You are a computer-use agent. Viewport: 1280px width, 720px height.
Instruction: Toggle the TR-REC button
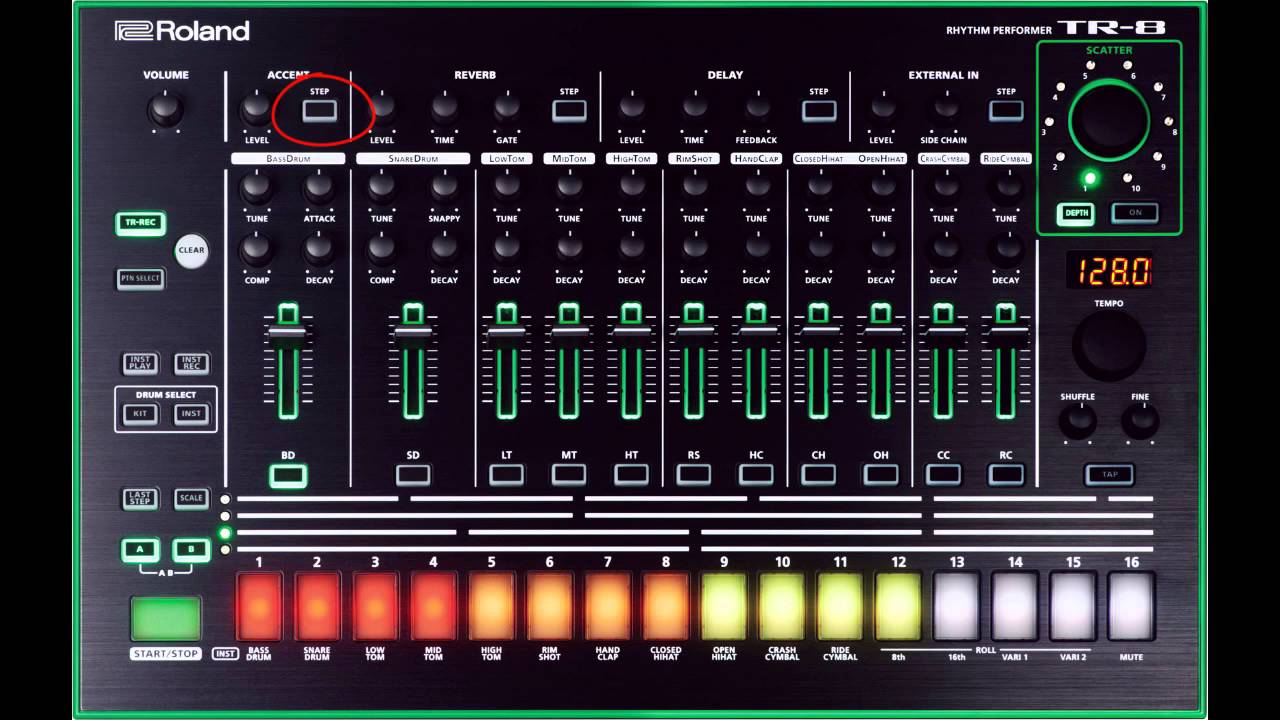click(x=140, y=223)
